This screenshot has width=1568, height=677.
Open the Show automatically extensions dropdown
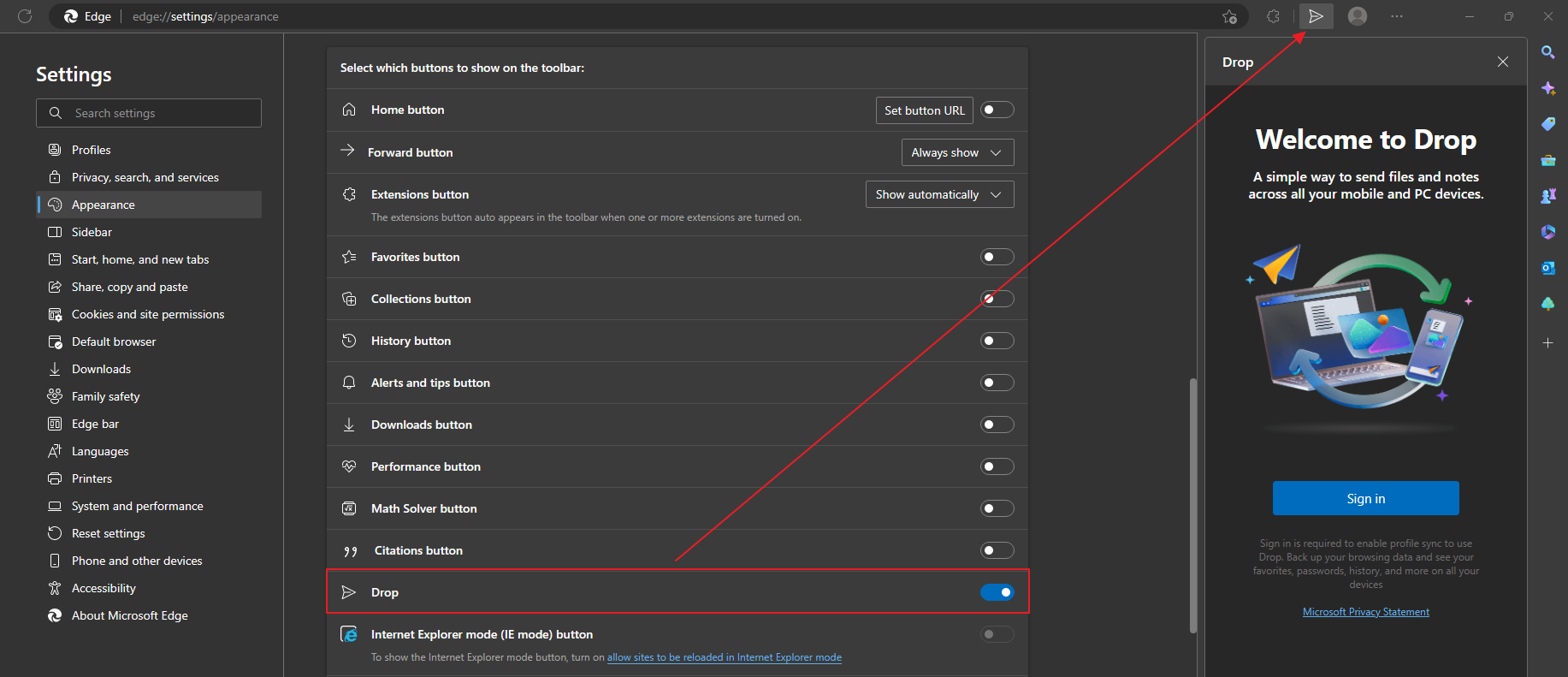[x=939, y=194]
